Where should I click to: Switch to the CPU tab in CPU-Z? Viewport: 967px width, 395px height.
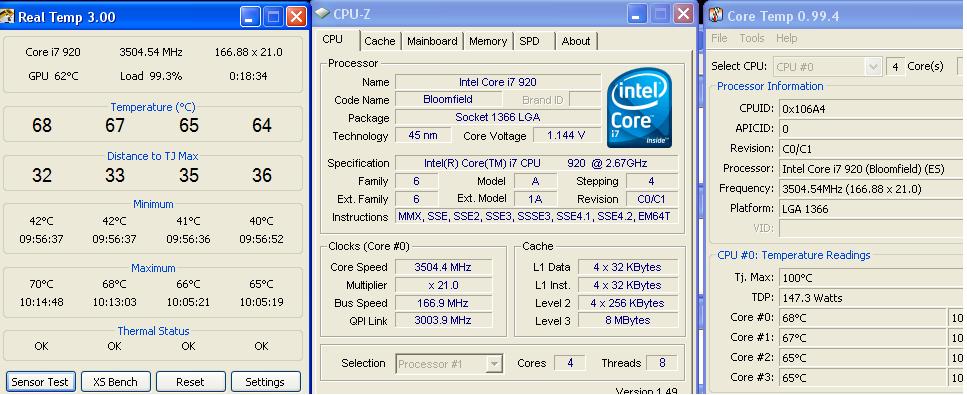(333, 40)
